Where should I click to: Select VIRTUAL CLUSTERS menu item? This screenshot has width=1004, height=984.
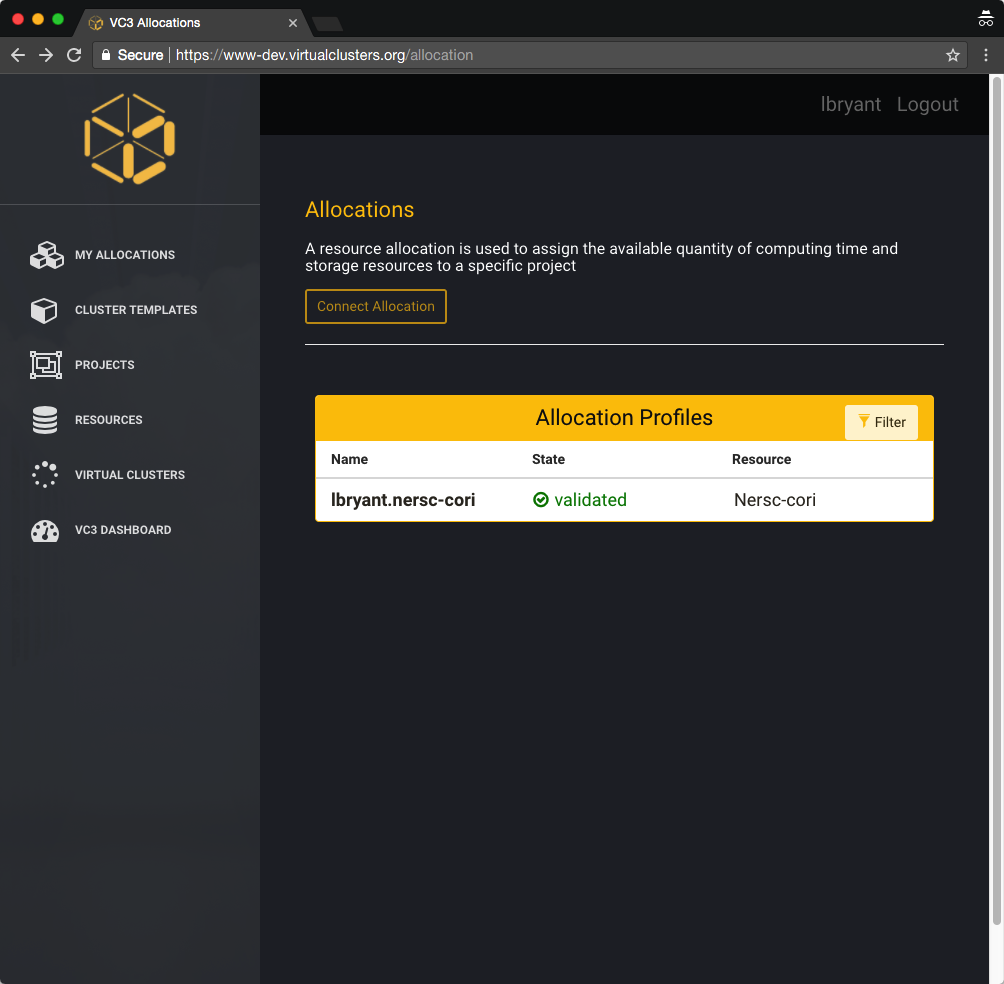point(130,475)
